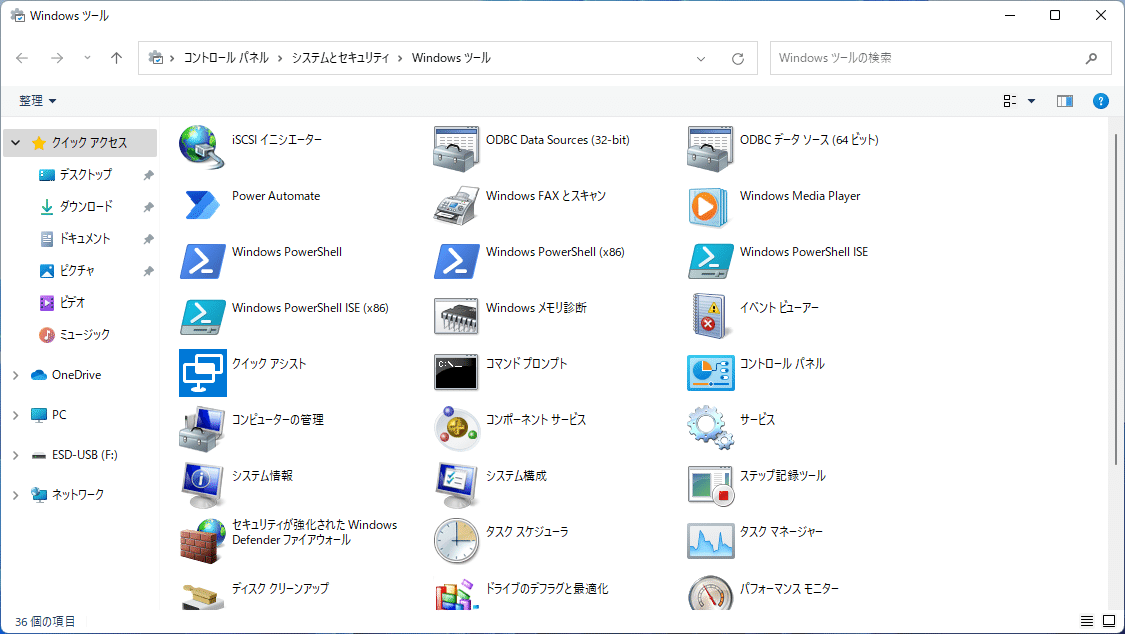The width and height of the screenshot is (1125, 634).
Task: Click システムとセキュリティ in the address breadcrumb
Action: click(340, 58)
